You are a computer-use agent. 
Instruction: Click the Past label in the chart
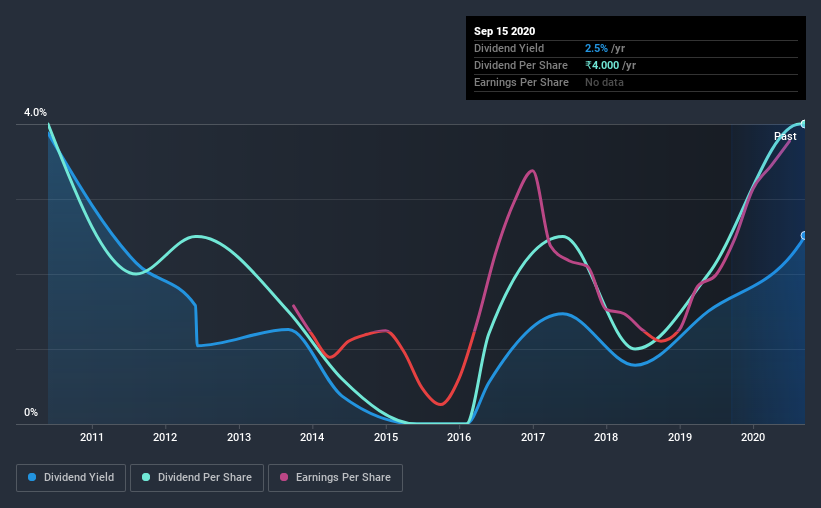tap(785, 136)
